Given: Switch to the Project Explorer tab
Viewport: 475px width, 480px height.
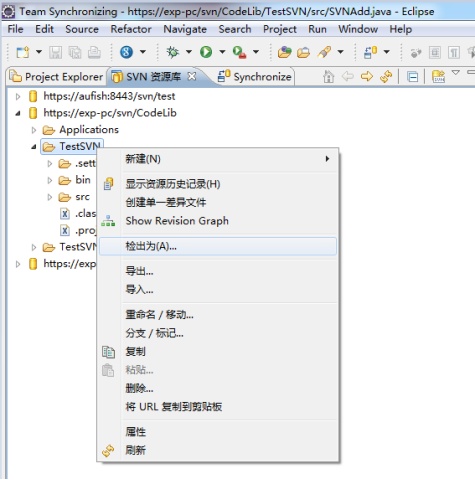Looking at the screenshot, I should 56,77.
